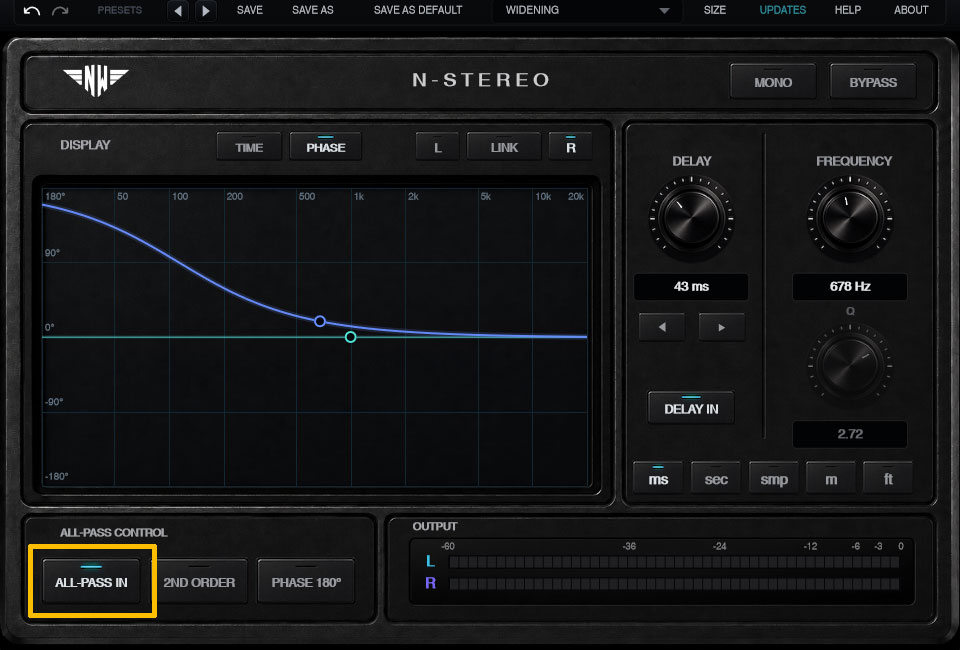
Task: Click the DELAY knob
Action: [691, 218]
